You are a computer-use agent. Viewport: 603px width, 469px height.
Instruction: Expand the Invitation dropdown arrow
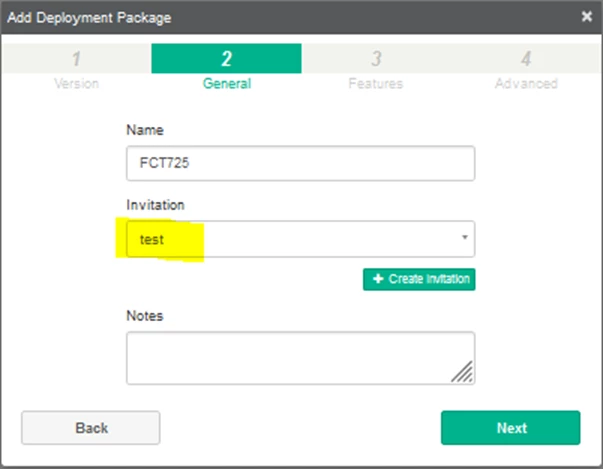click(x=465, y=237)
